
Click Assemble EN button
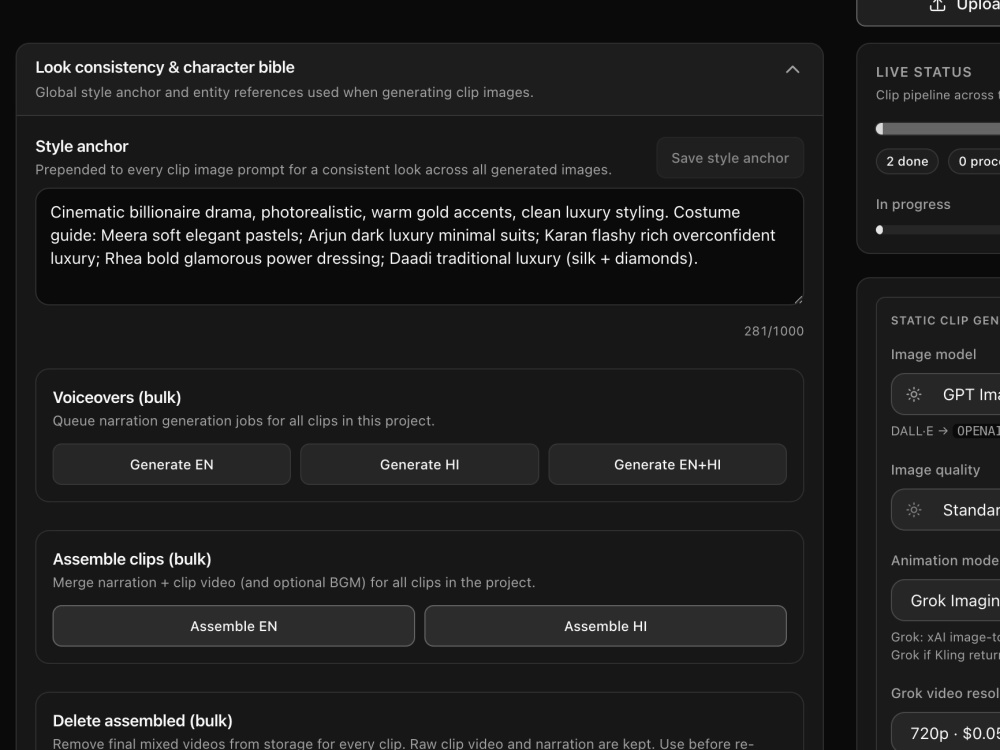pos(233,626)
